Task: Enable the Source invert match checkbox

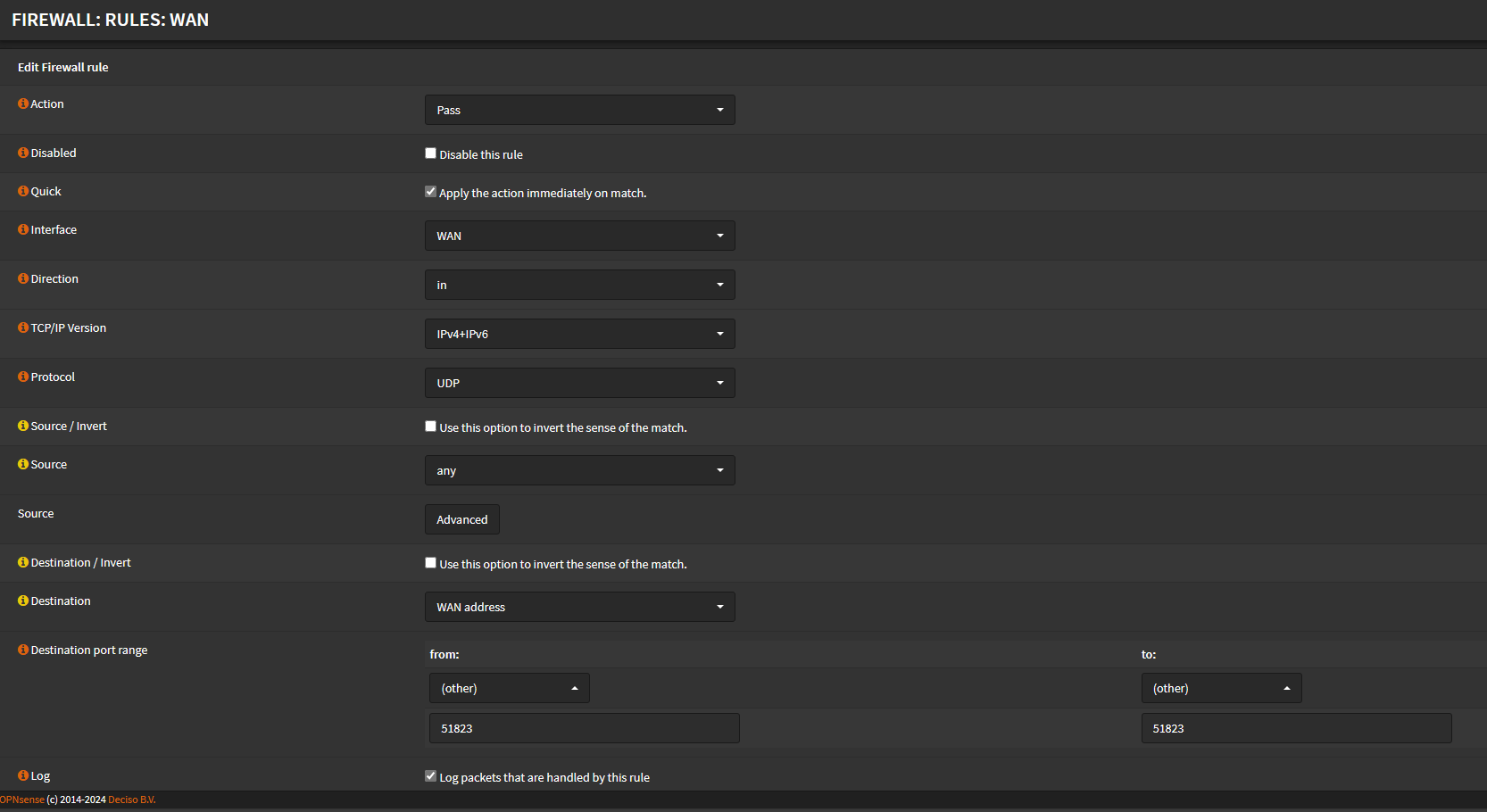Action: 430,427
